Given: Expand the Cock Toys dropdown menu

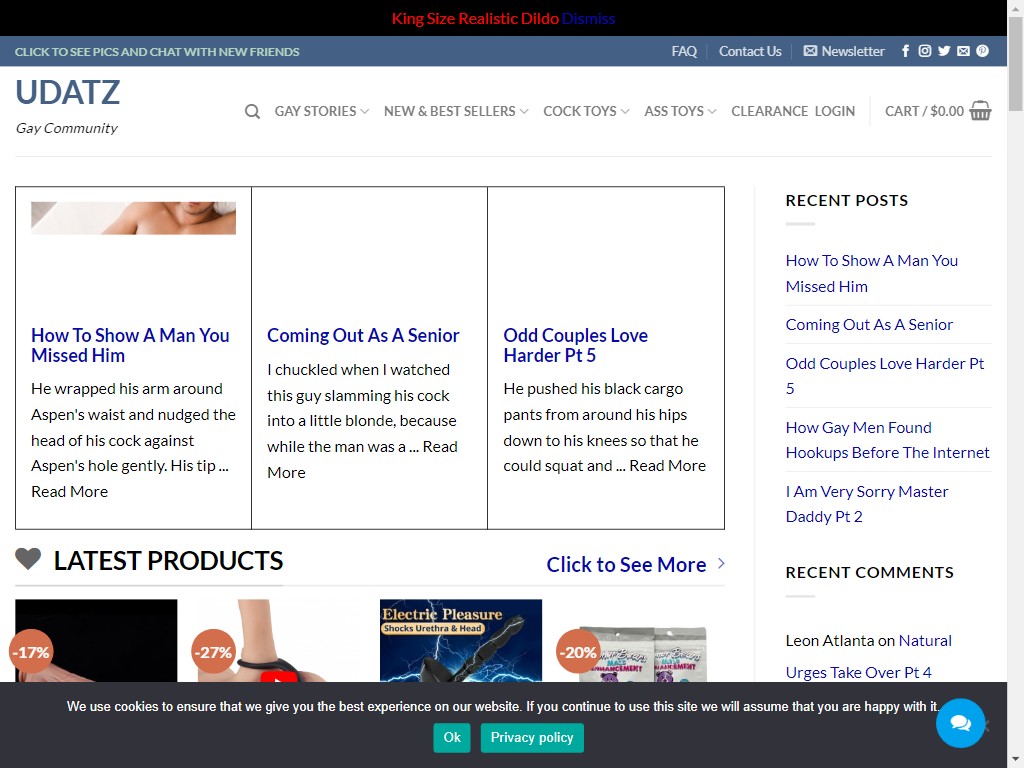Looking at the screenshot, I should point(586,111).
